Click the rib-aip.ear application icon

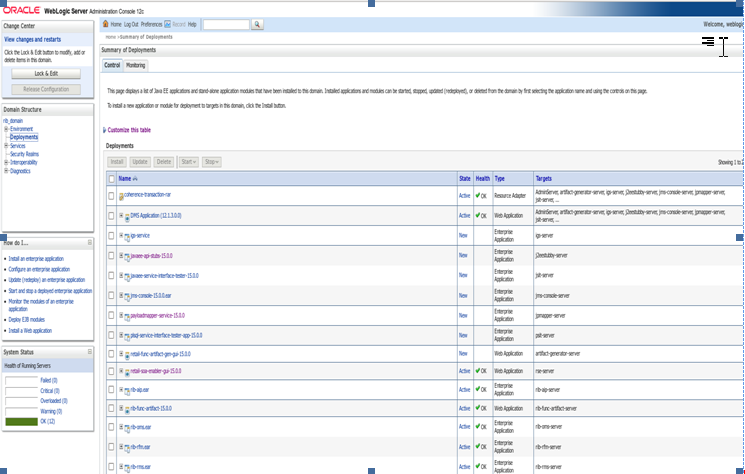click(x=127, y=391)
